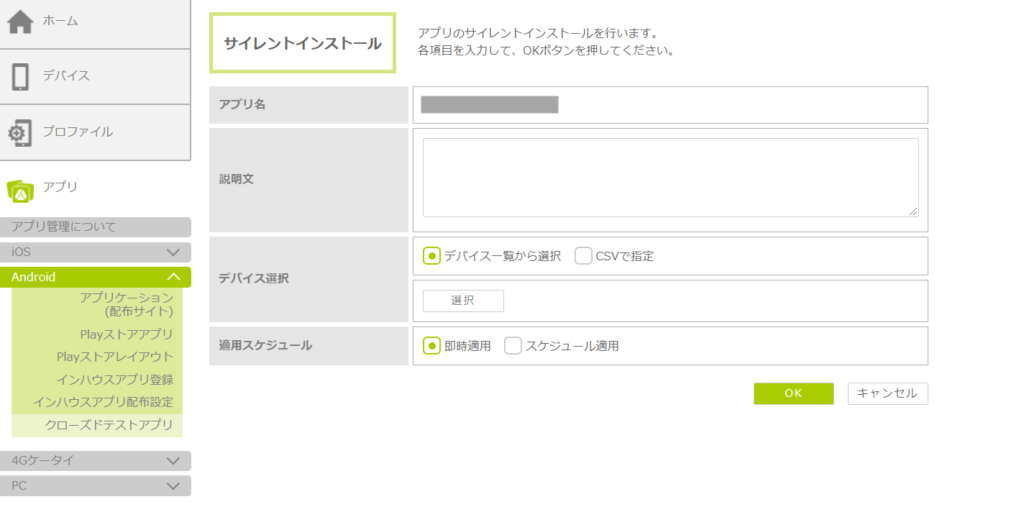This screenshot has height=507, width=1024.
Task: Click the アプリ名 input field
Action: [670, 105]
